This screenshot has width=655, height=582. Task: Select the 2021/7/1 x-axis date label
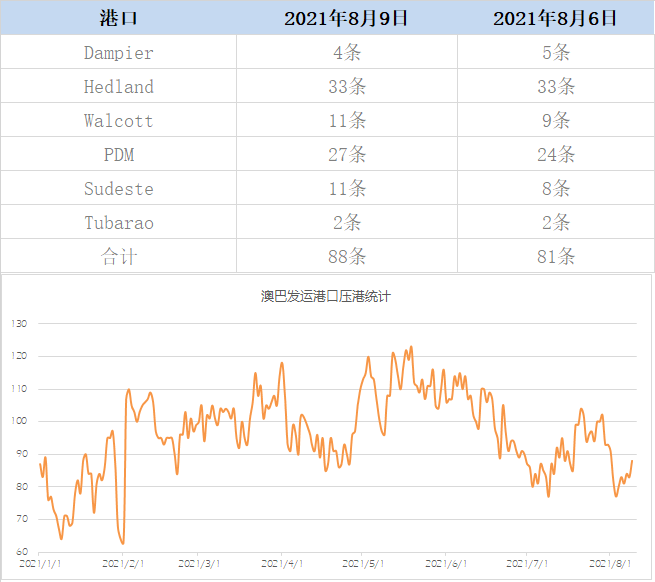click(x=527, y=564)
